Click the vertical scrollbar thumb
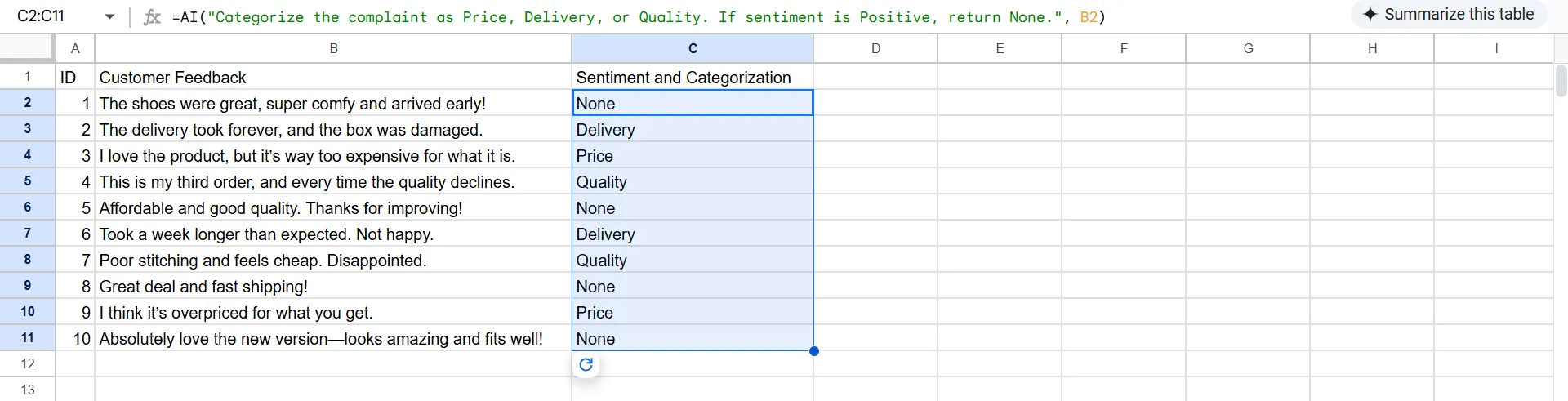 [1561, 82]
